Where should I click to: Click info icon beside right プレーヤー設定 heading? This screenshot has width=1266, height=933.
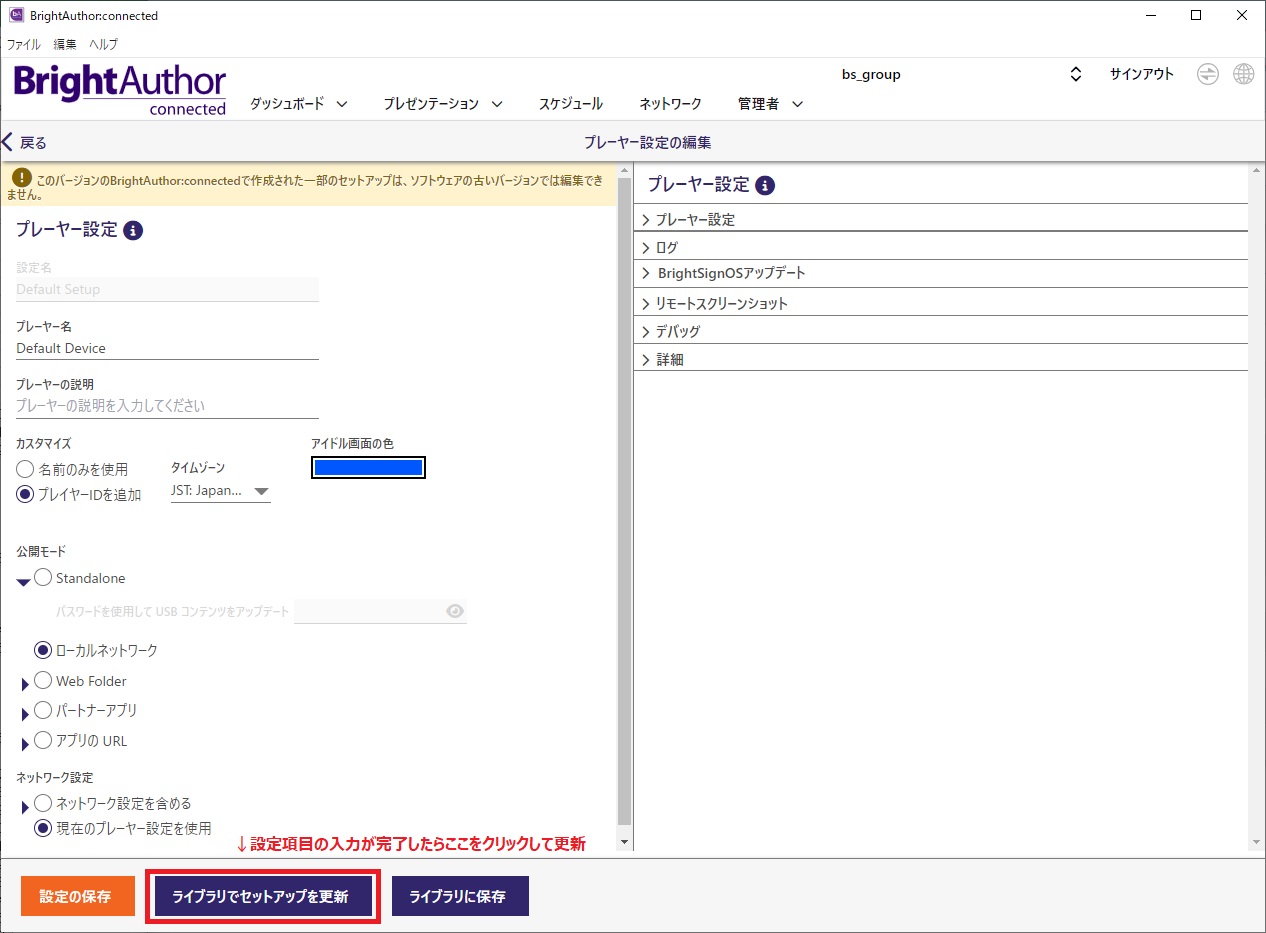coord(765,185)
